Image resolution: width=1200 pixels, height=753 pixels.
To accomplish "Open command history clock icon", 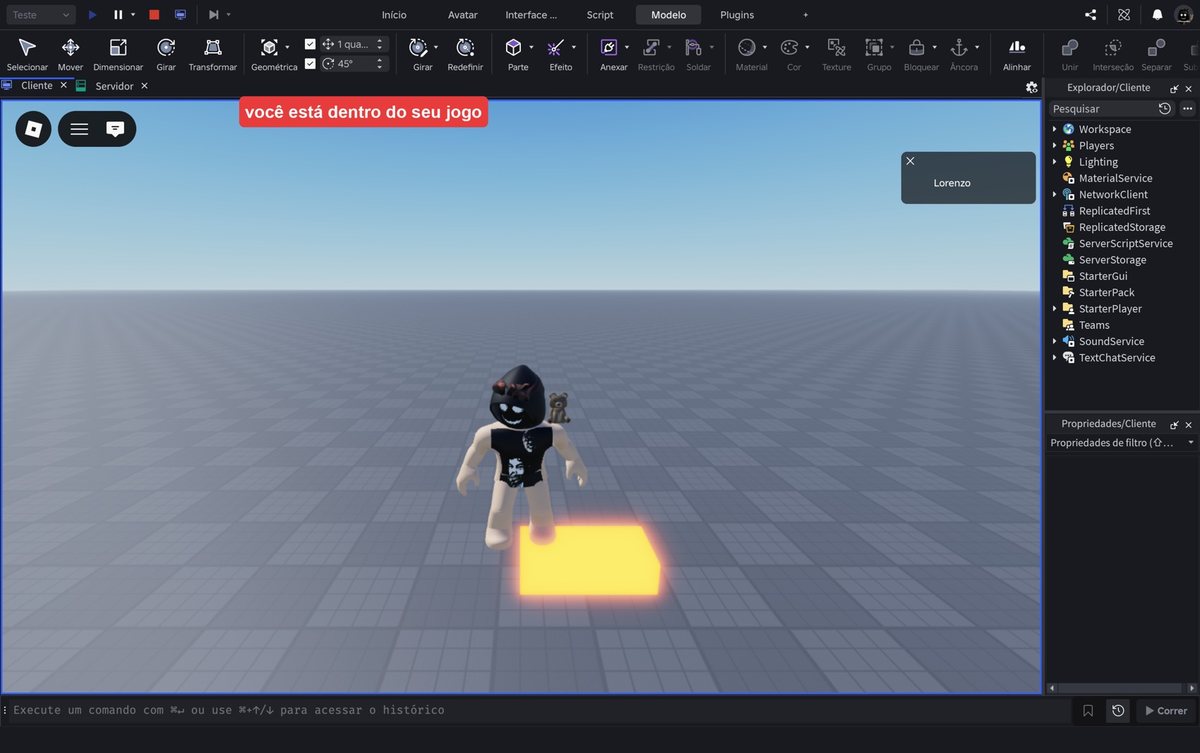I will pyautogui.click(x=1118, y=710).
